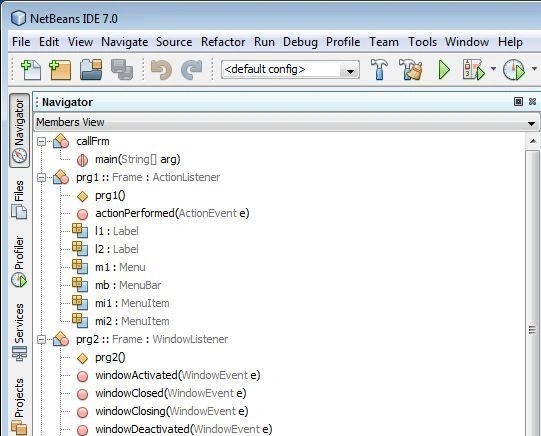The image size is (541, 436).
Task: Select windowClosing(WindowEvent e) method
Action: 172,412
